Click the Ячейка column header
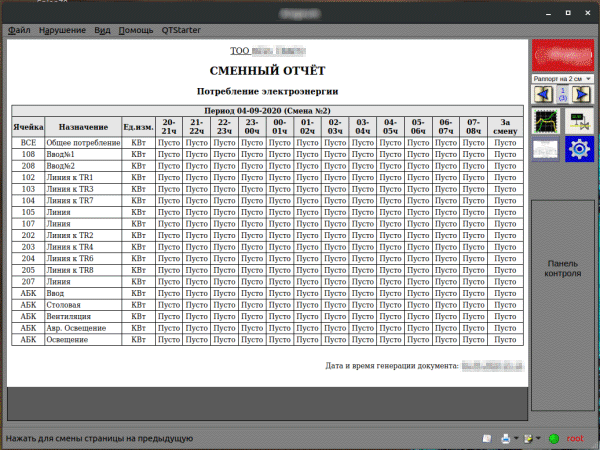The height and width of the screenshot is (450, 600). pyautogui.click(x=28, y=127)
